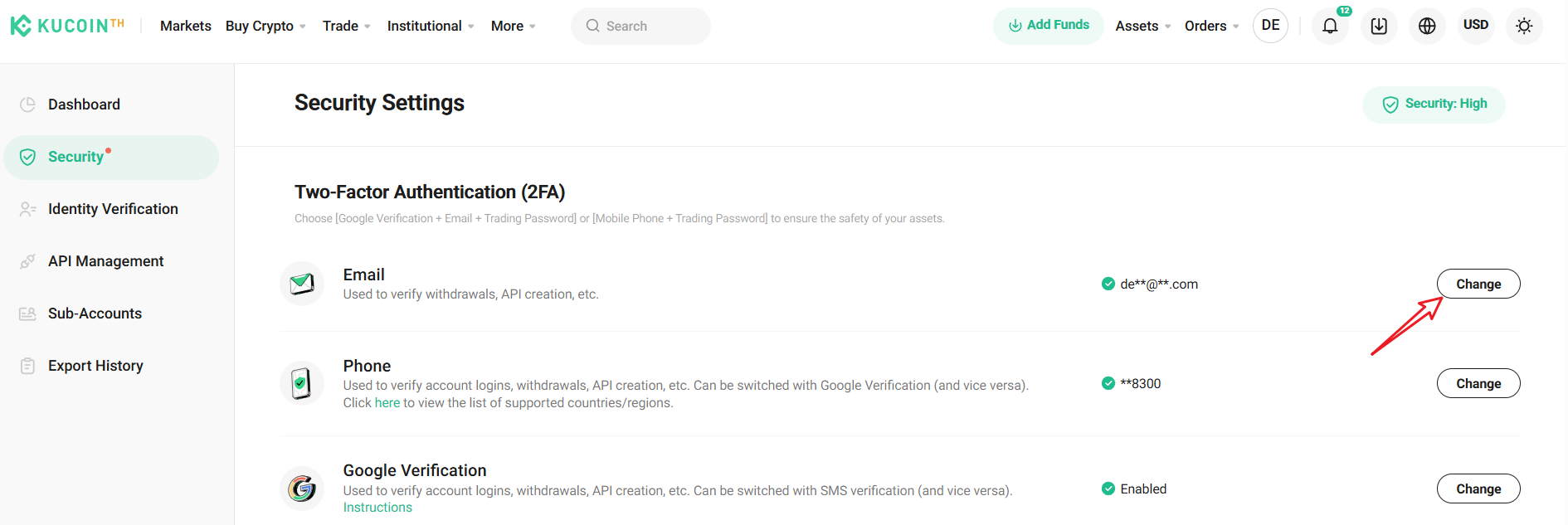Switch to the Identity Verification section
1568x525 pixels.
click(113, 208)
